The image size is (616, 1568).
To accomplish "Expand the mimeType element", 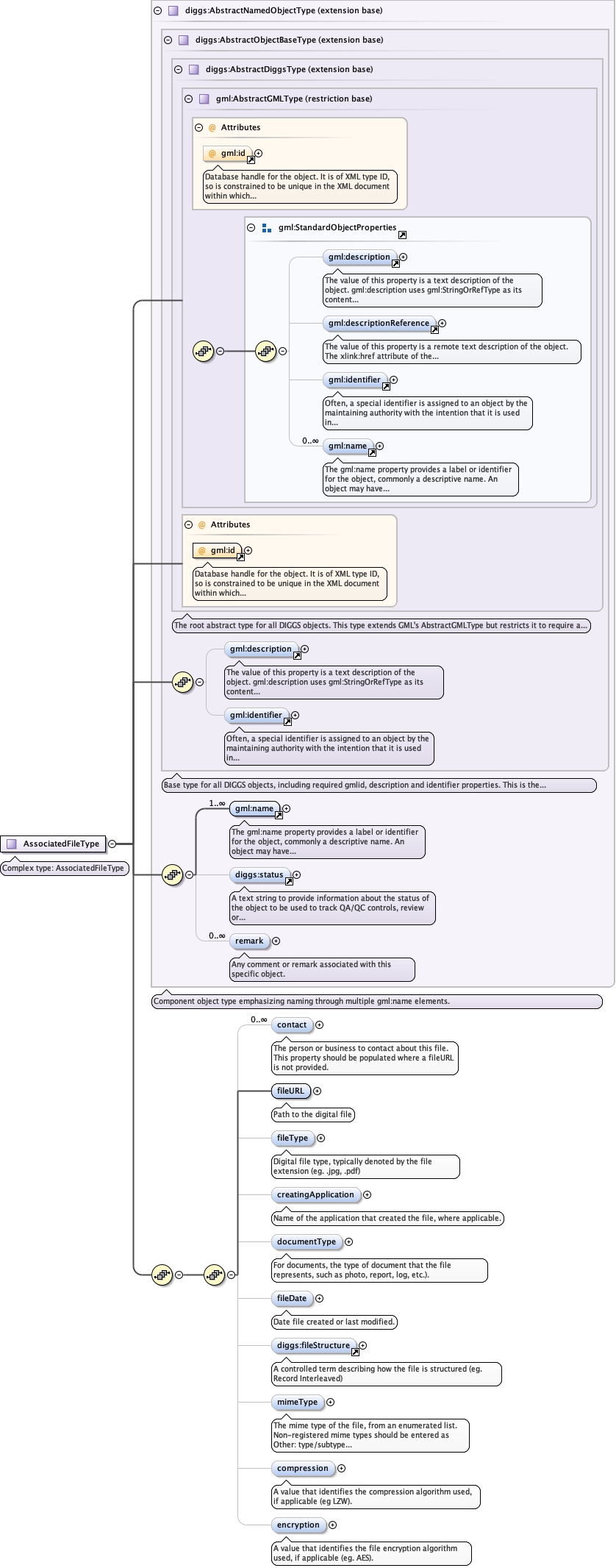I will [330, 1402].
